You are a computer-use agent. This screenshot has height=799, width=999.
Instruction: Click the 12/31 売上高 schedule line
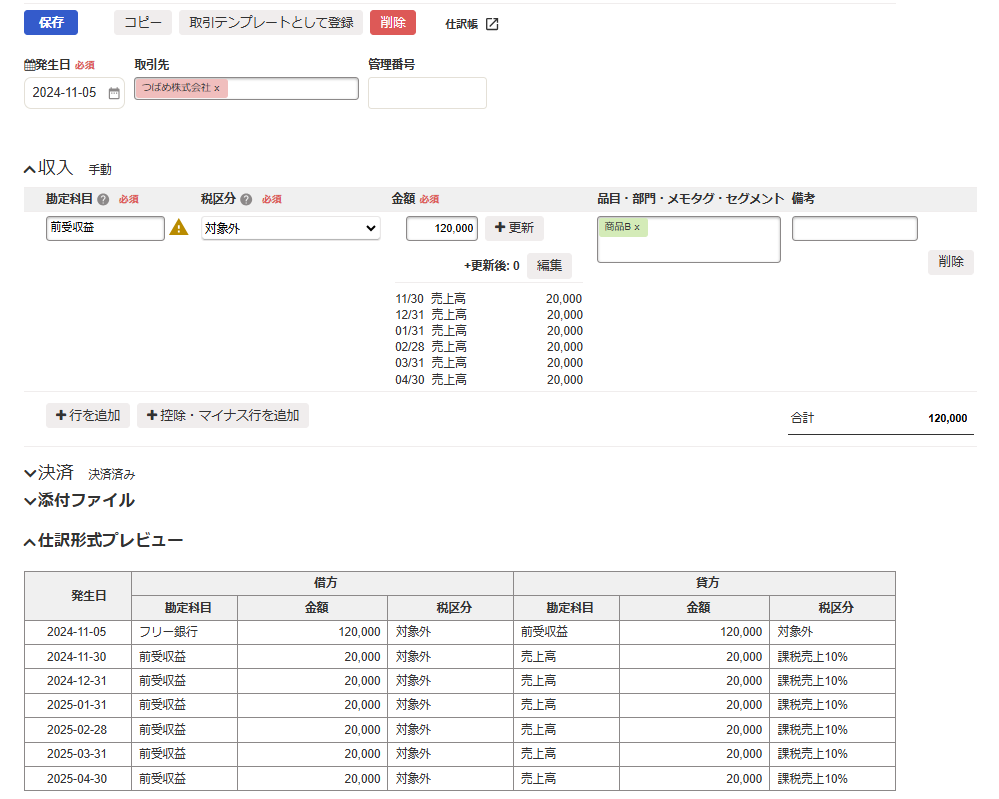point(489,315)
